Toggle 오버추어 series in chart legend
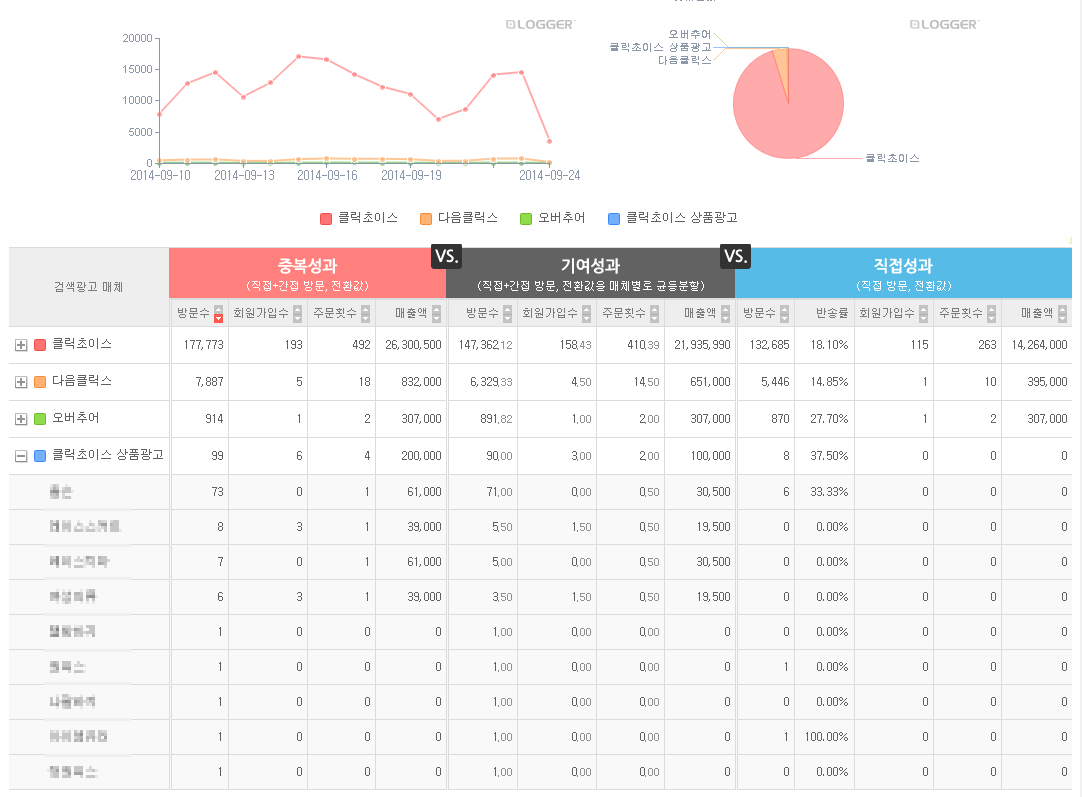 point(553,218)
